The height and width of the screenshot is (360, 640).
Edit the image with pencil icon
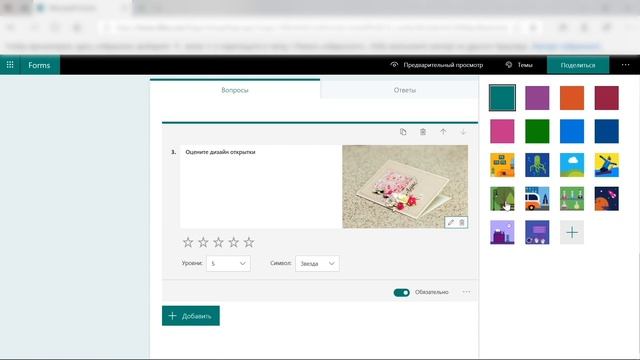[x=451, y=222]
